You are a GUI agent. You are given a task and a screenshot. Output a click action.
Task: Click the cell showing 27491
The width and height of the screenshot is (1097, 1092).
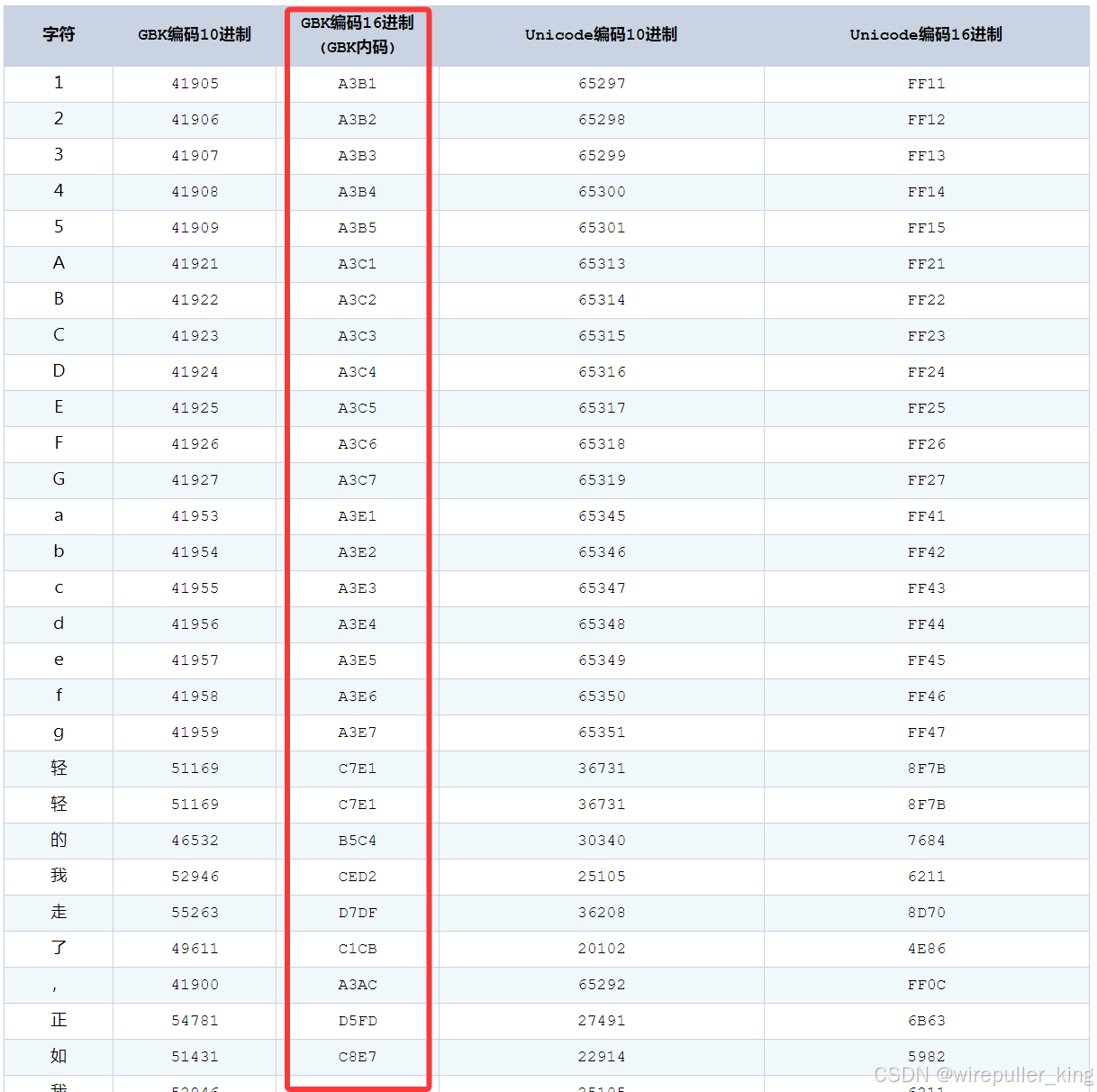602,1021
